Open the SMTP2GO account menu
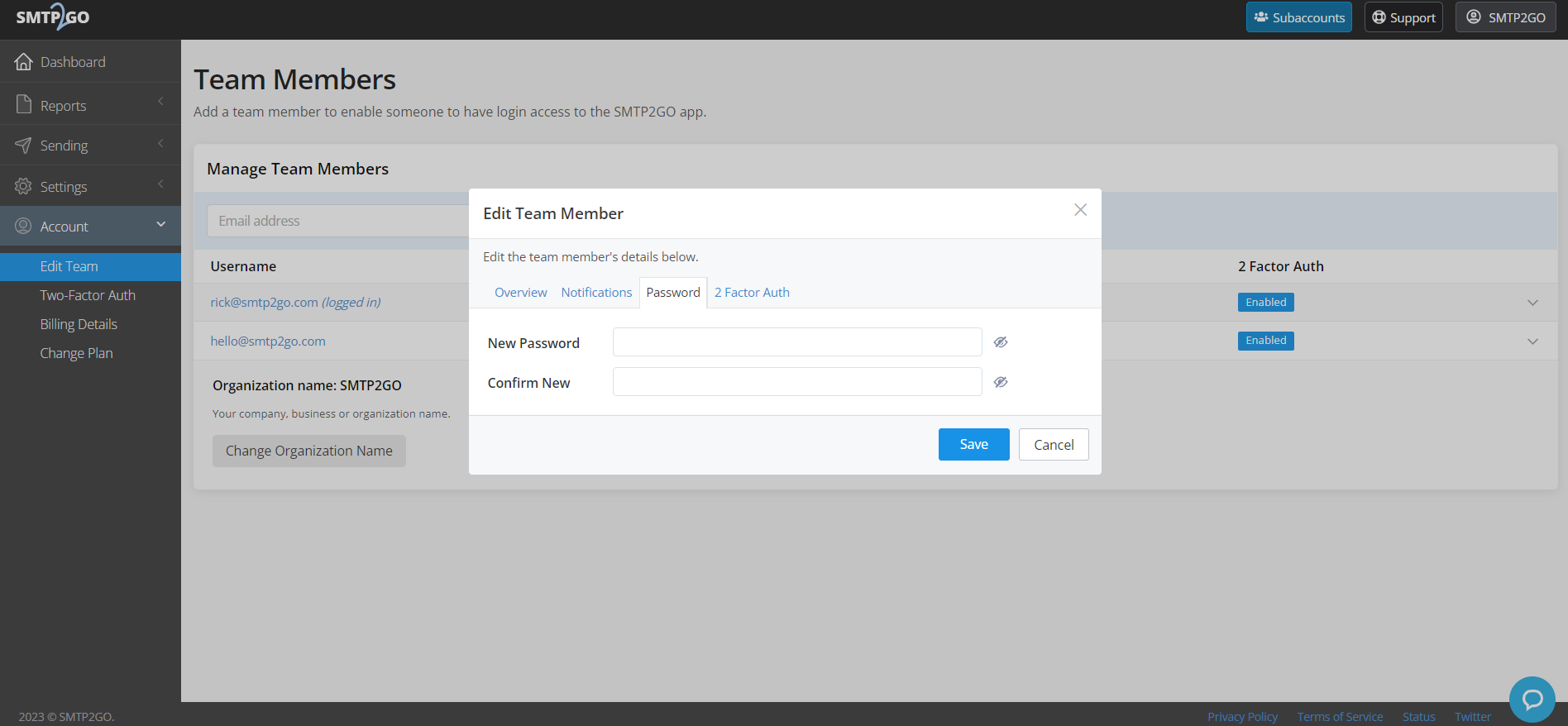Image resolution: width=1568 pixels, height=726 pixels. [x=1505, y=17]
